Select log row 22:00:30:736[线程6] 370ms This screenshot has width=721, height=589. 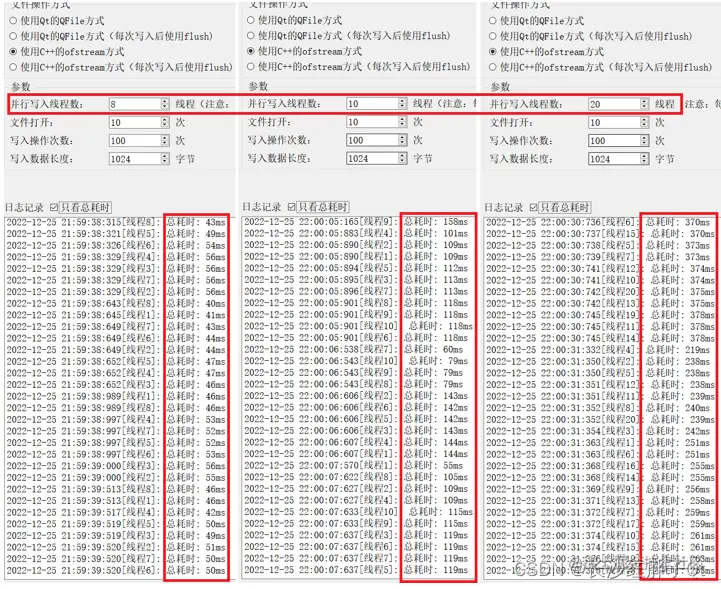[x=599, y=222]
